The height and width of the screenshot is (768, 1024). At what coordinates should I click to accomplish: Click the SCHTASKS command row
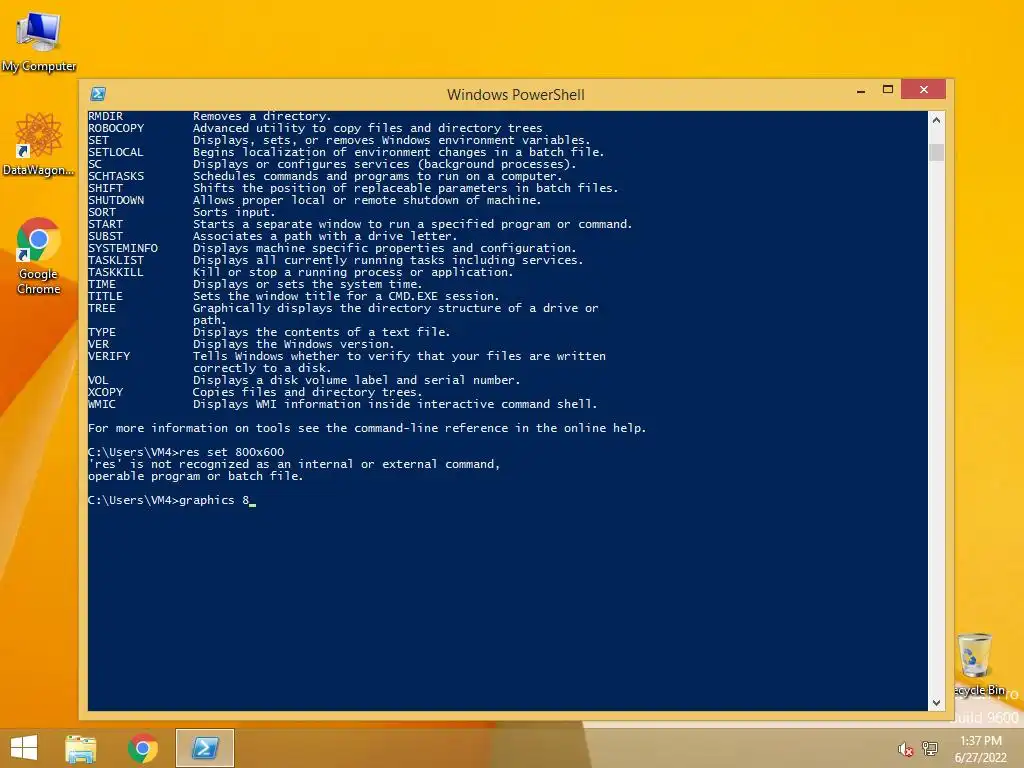(325, 176)
